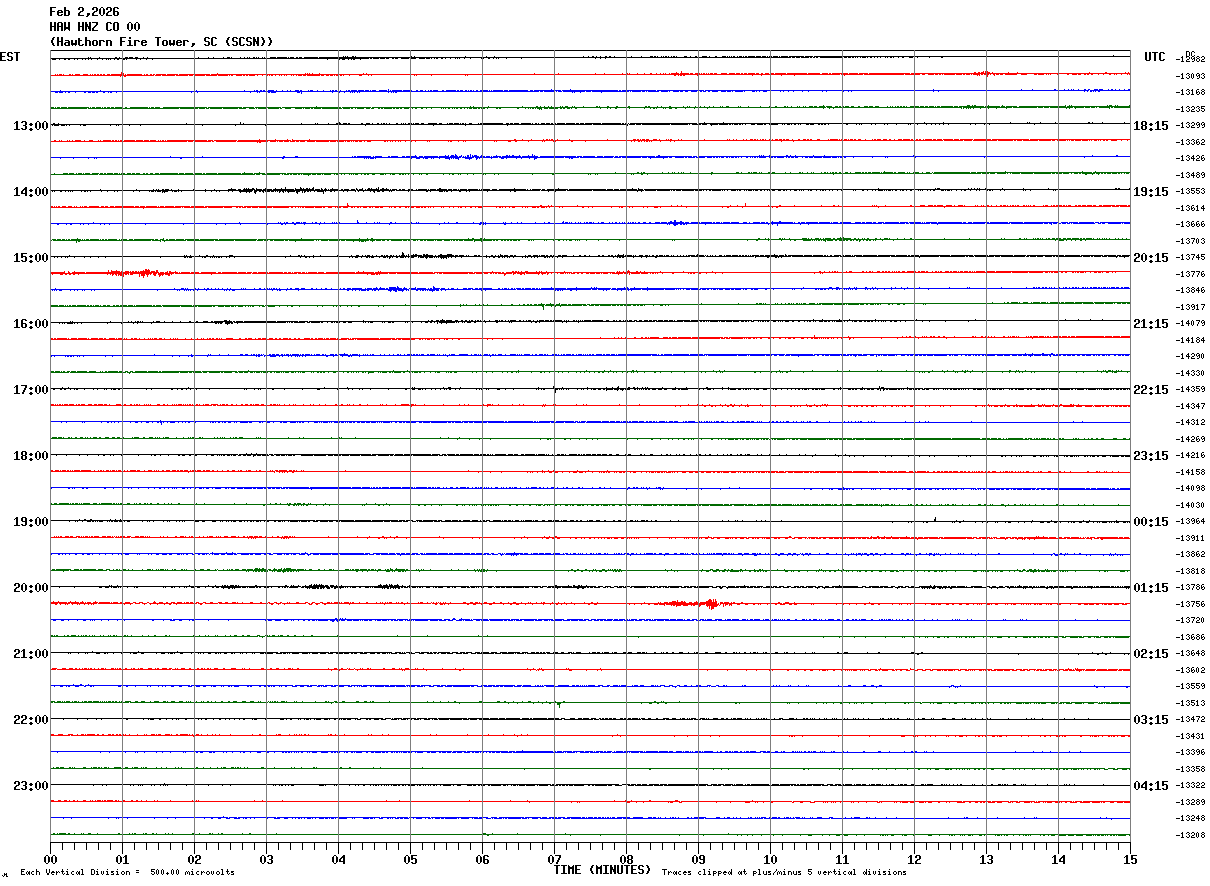The width and height of the screenshot is (1210, 886).
Task: Click minute 15 tick label on time axis
Action: tap(1130, 859)
